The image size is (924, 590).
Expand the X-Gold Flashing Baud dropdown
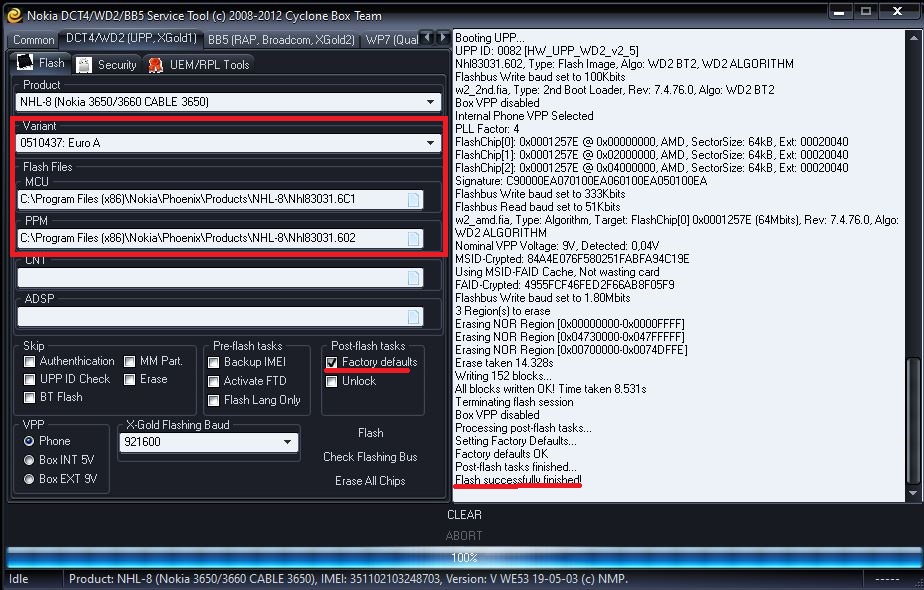click(x=288, y=441)
